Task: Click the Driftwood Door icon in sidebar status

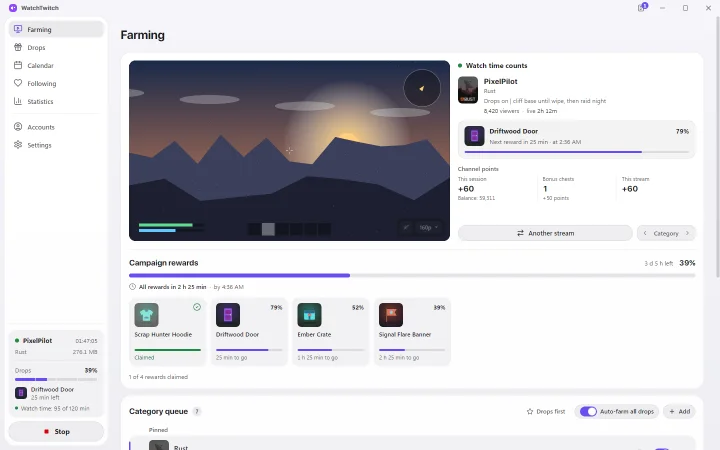Action: pos(21,393)
